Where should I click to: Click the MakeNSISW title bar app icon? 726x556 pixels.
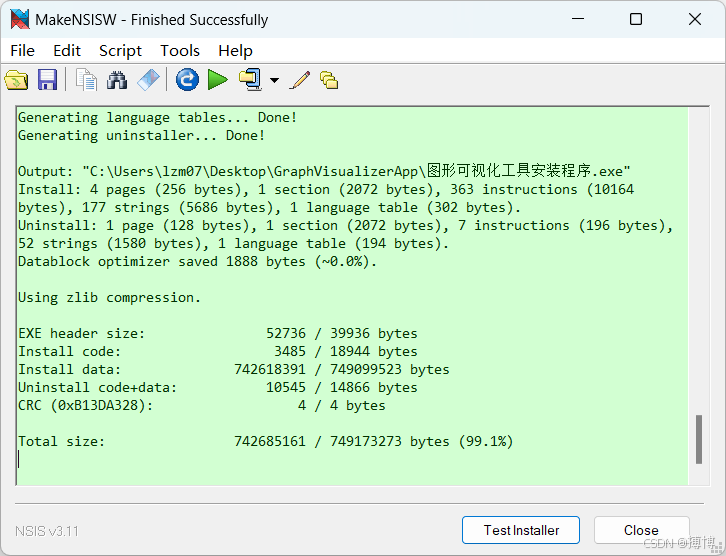[x=20, y=19]
